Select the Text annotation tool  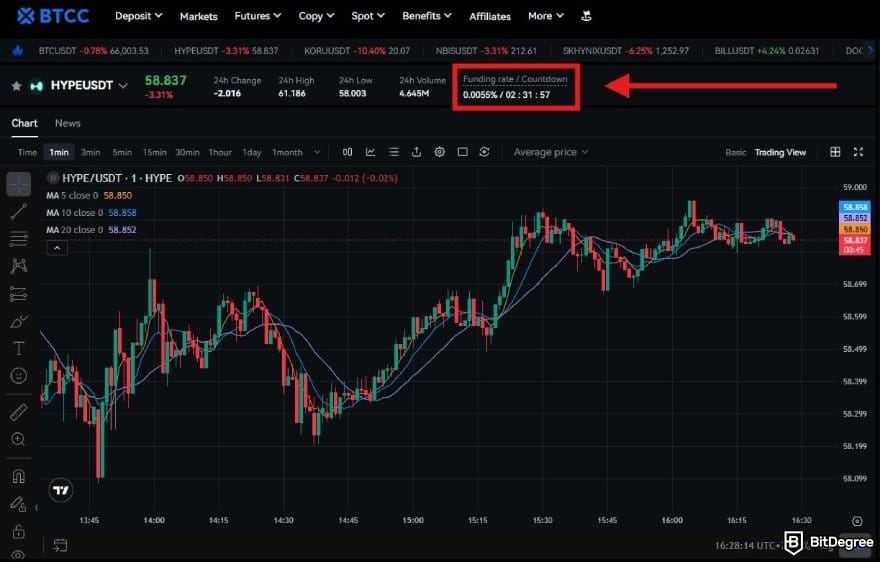point(19,349)
